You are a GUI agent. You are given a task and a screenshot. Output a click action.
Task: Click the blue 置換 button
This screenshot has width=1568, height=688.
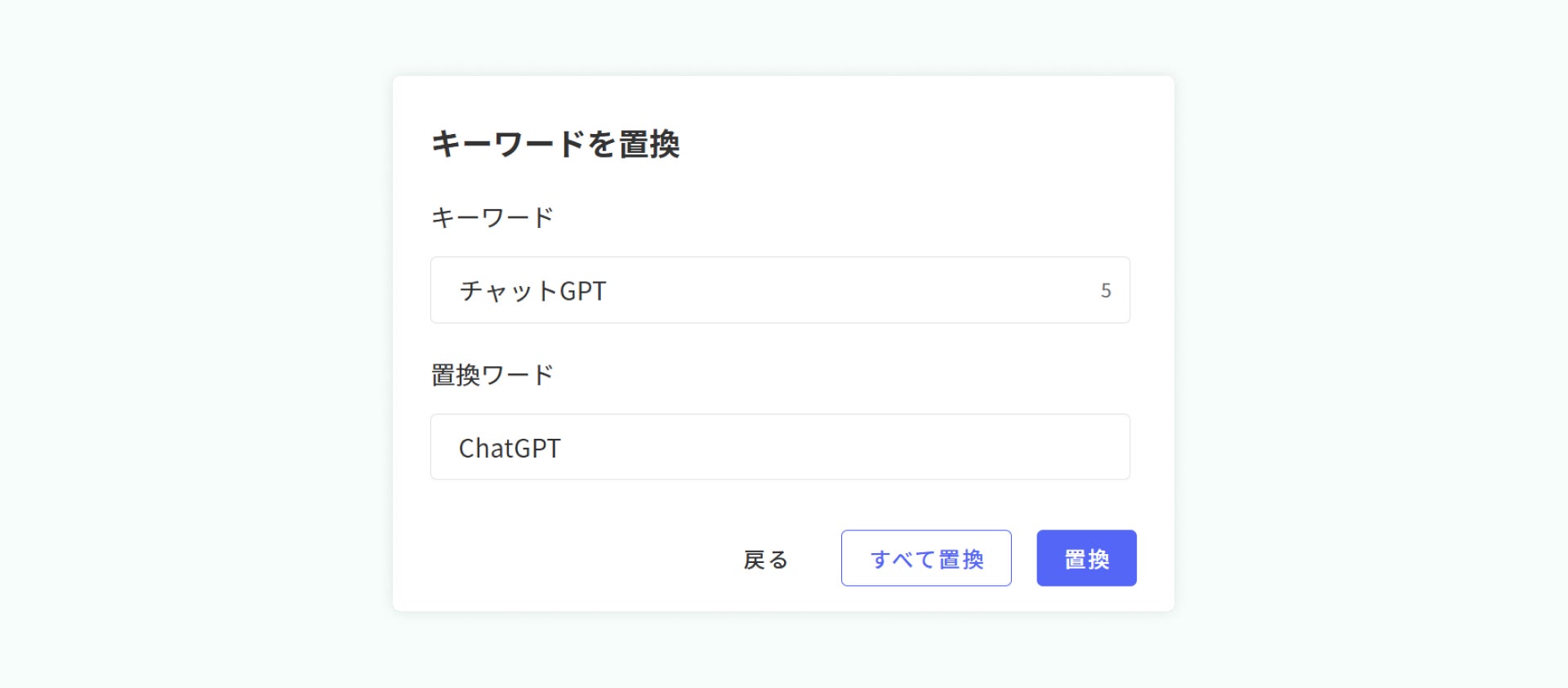click(x=1086, y=558)
